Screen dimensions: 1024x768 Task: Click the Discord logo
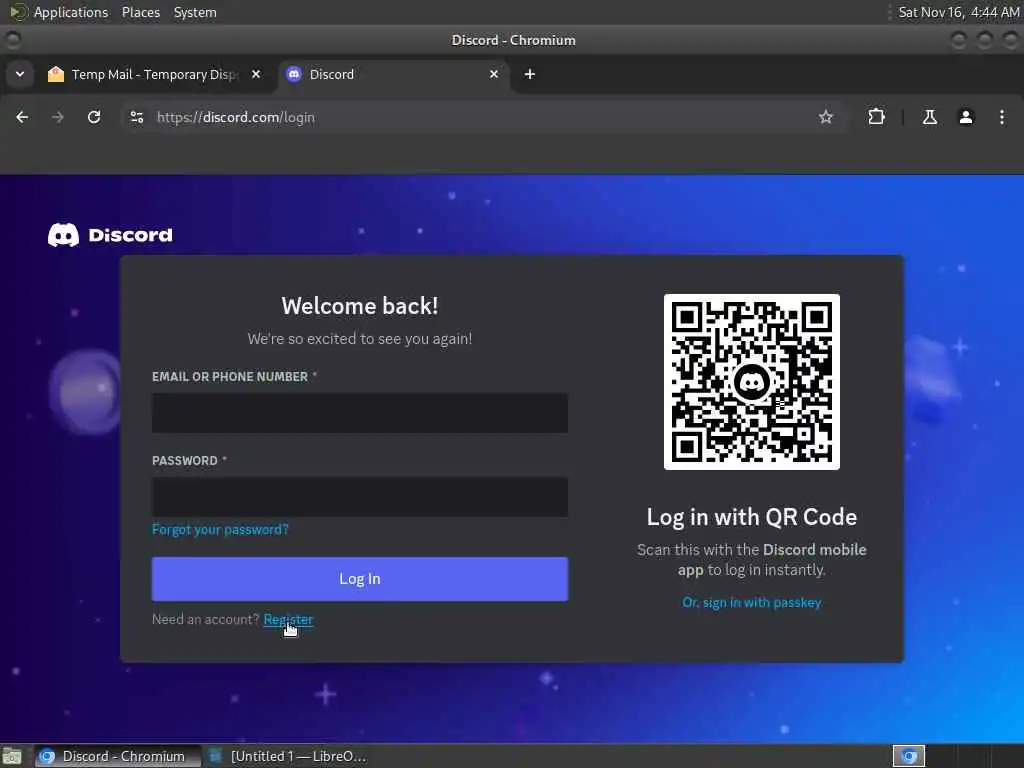point(110,235)
